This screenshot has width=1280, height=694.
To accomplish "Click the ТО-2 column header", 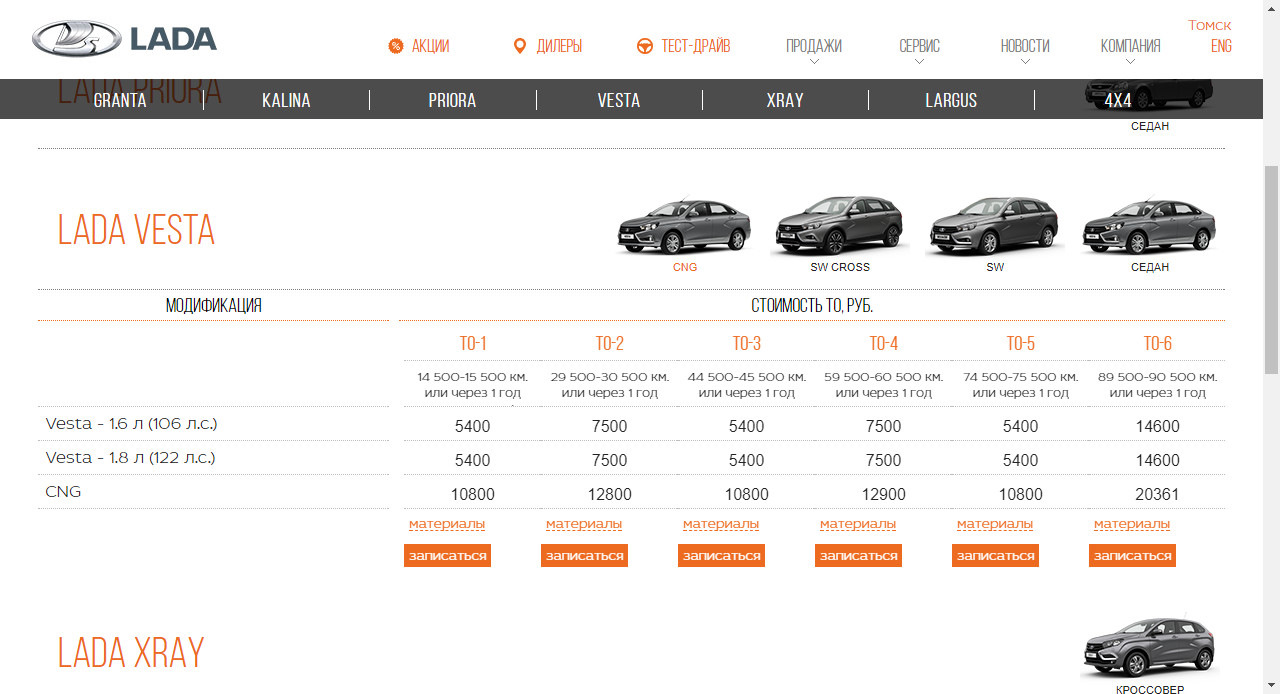I will tap(610, 344).
